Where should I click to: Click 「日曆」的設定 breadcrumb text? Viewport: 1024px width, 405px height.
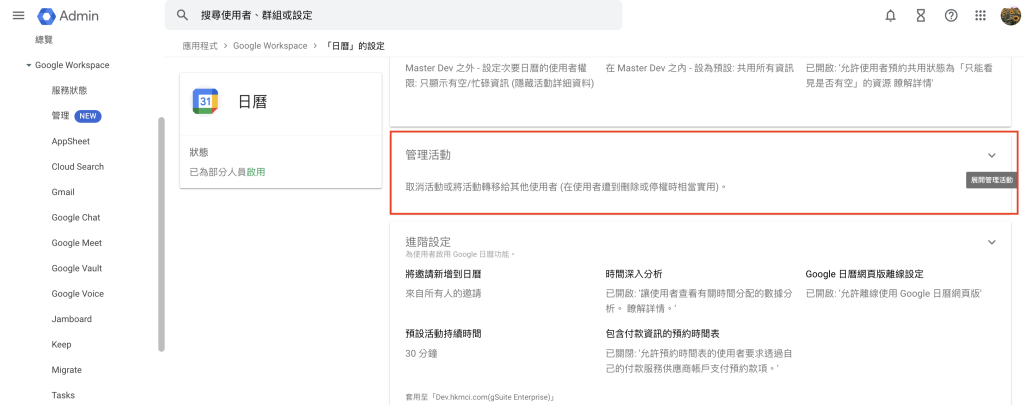pos(355,46)
